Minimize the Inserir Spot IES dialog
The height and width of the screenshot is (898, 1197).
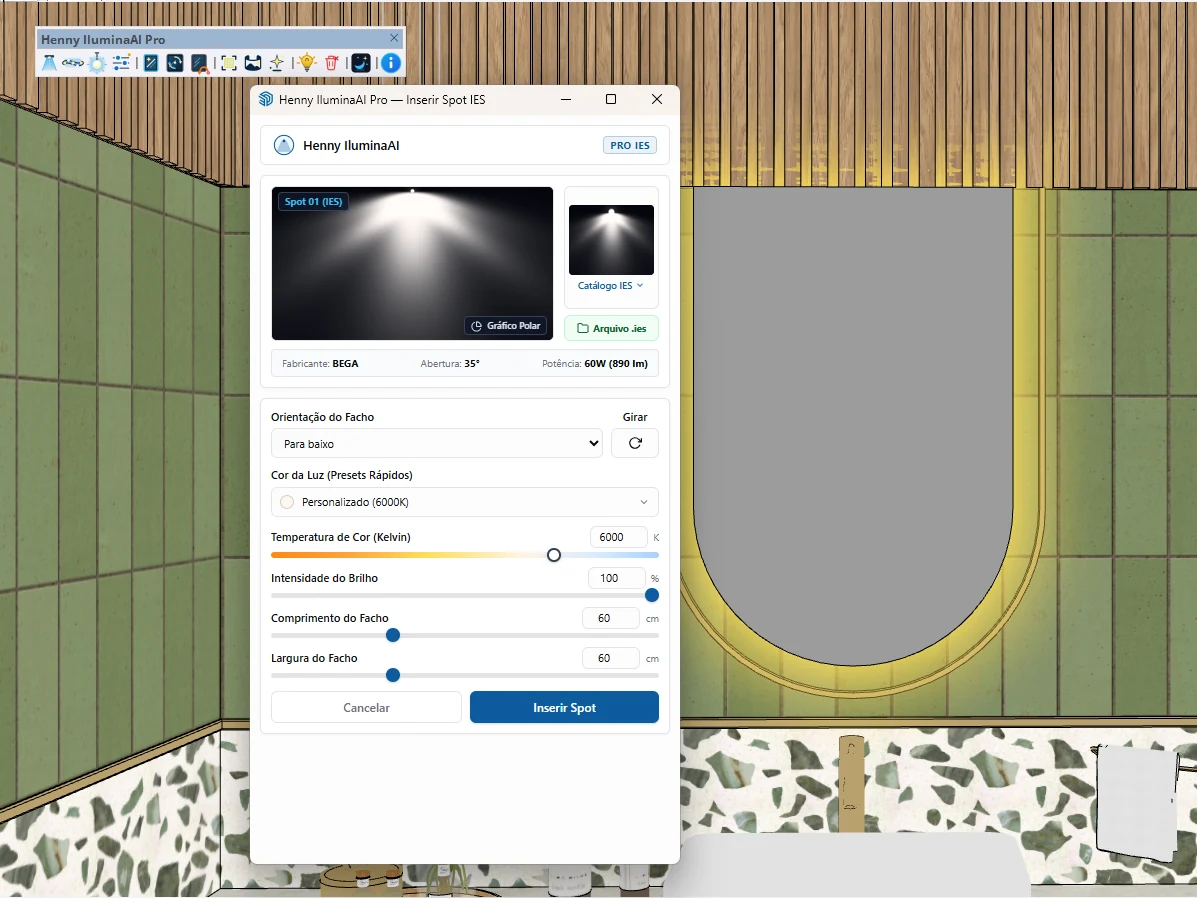click(566, 99)
